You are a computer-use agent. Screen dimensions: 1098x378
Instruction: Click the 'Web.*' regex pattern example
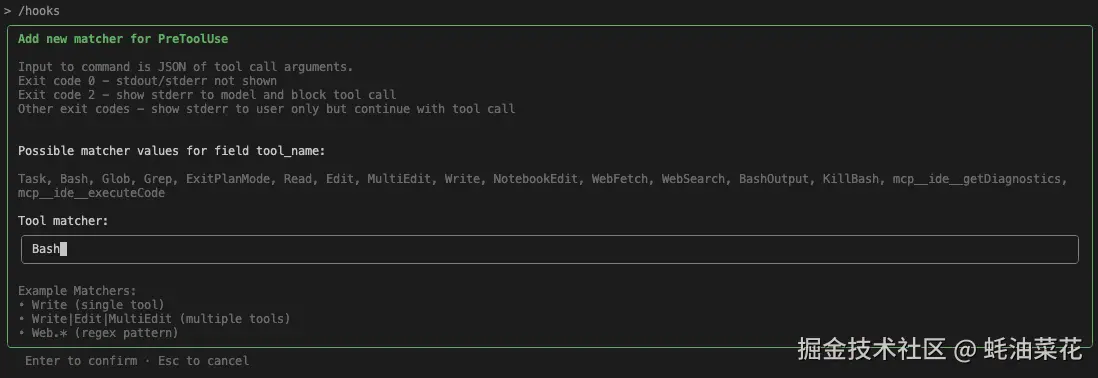pos(49,332)
